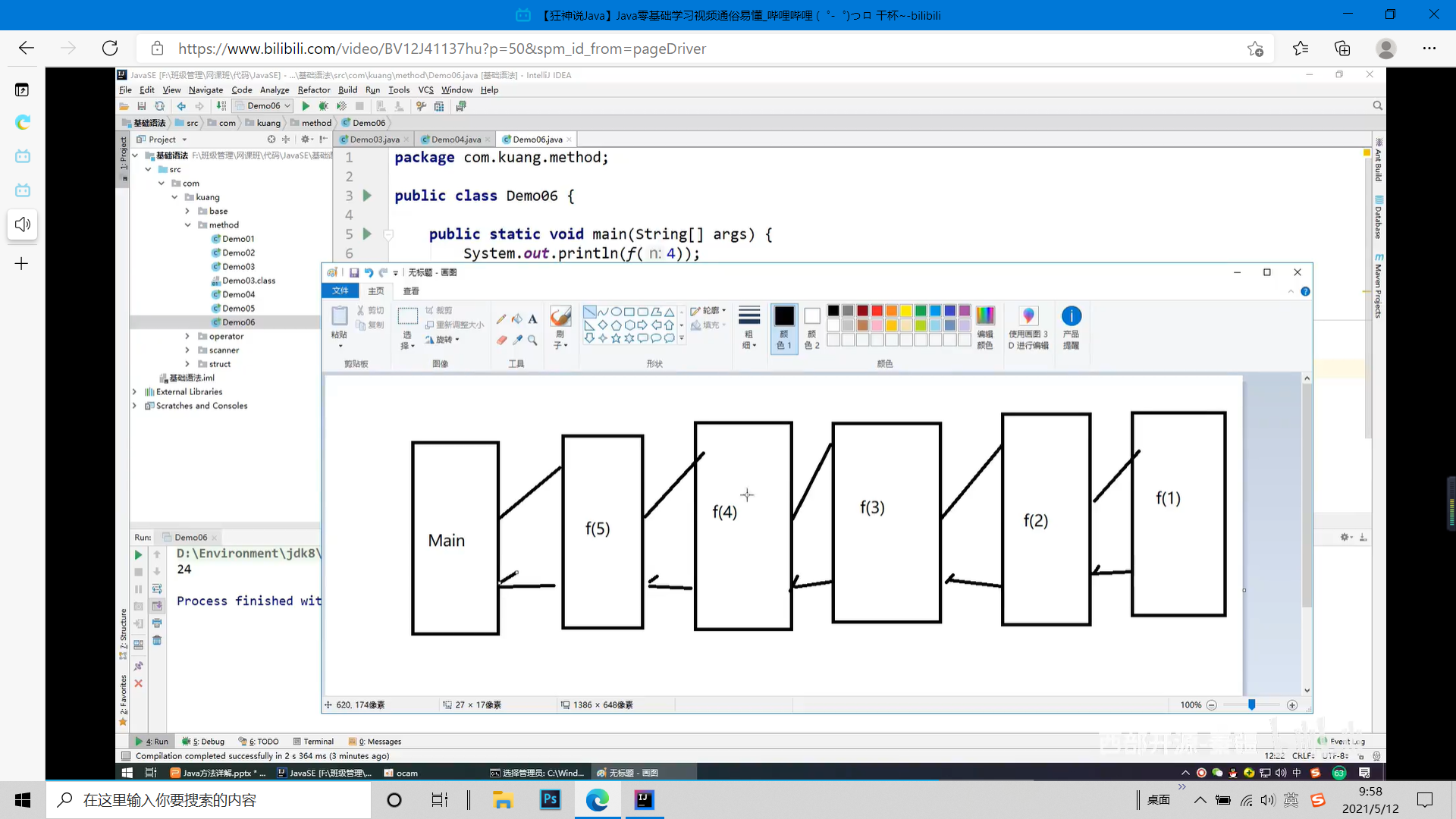This screenshot has width=1456, height=819.
Task: Choose the Magnifier tool in Paint
Action: (532, 340)
